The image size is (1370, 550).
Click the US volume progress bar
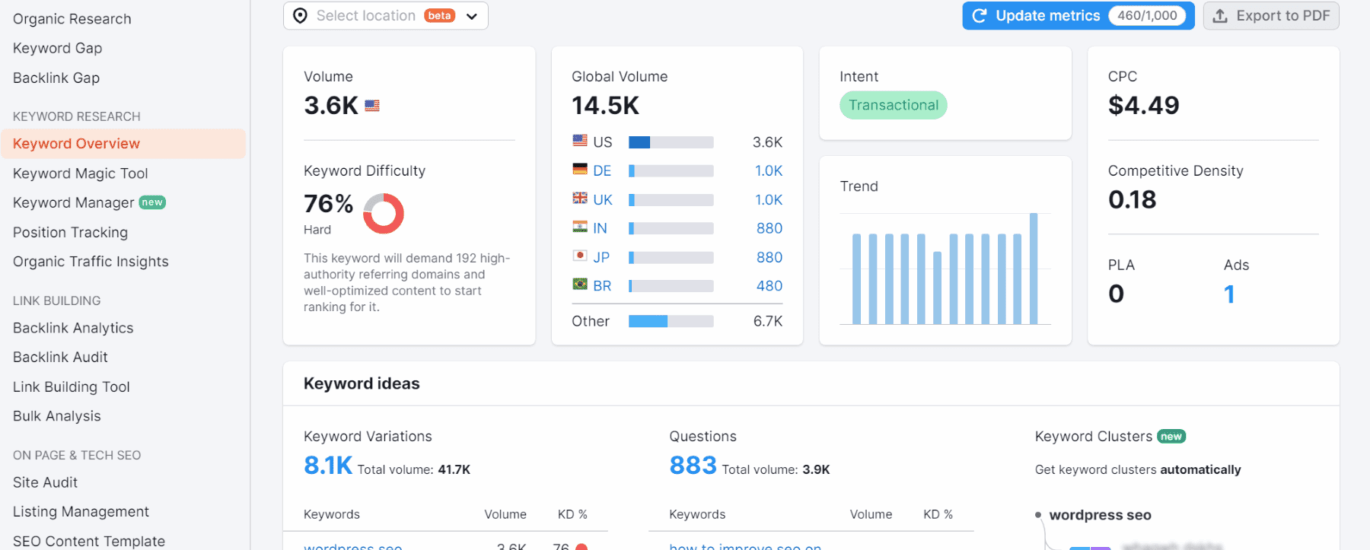point(671,142)
